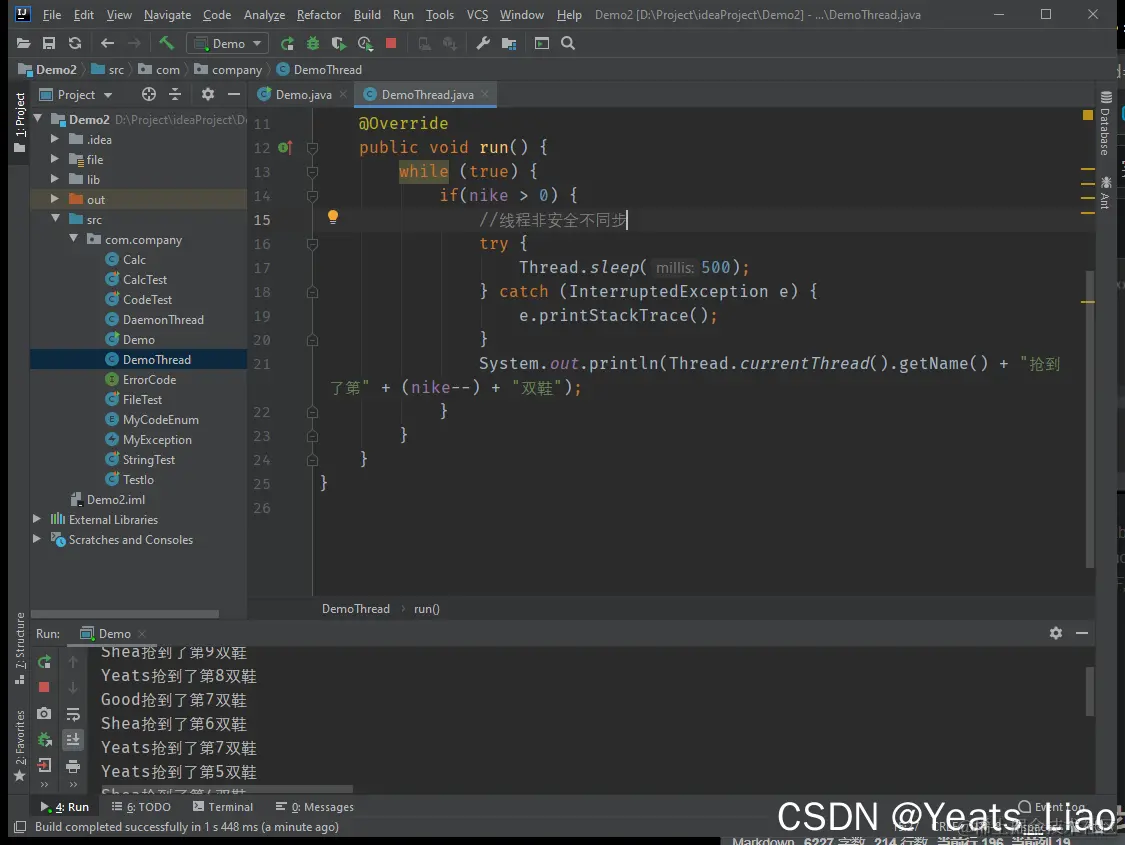
Task: Fold the try block at line 16
Action: (x=312, y=244)
